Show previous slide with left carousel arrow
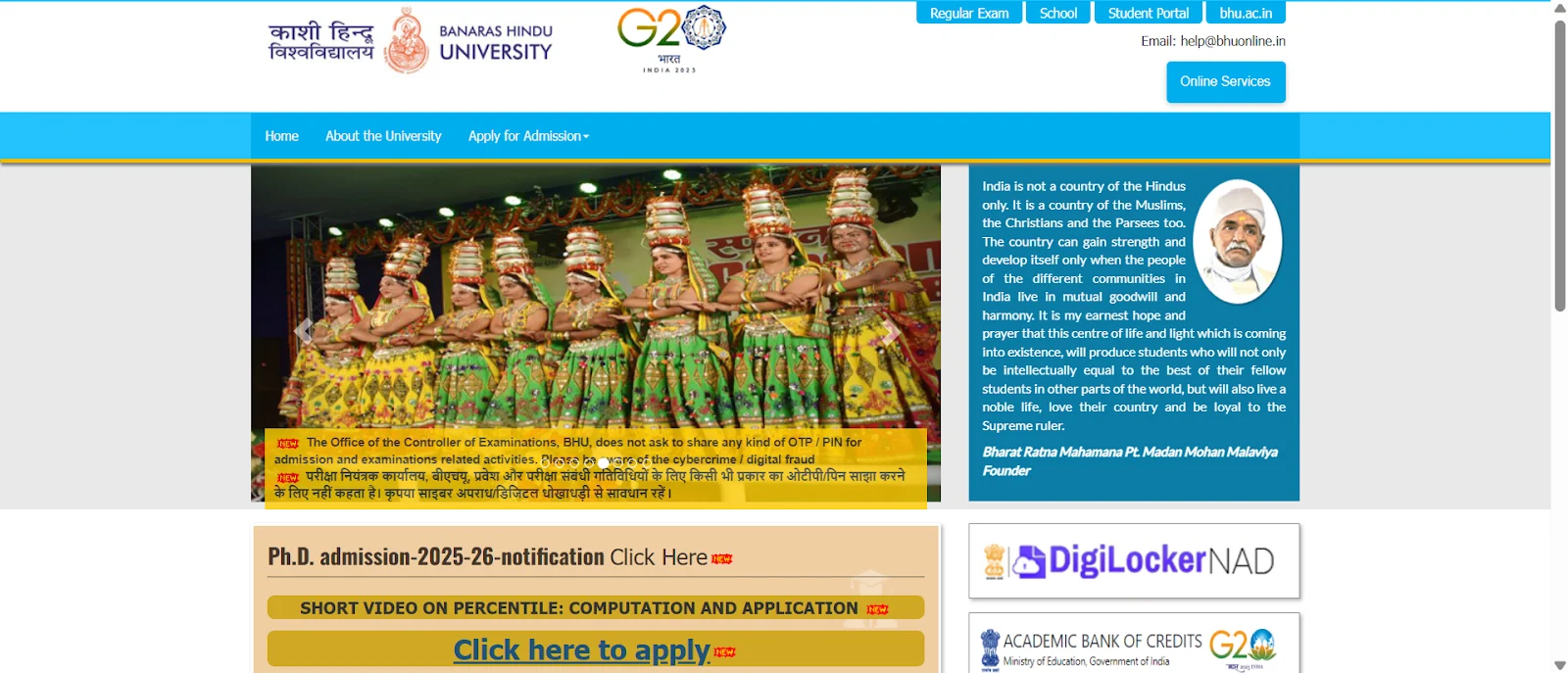This screenshot has width=1568, height=673. point(303,331)
